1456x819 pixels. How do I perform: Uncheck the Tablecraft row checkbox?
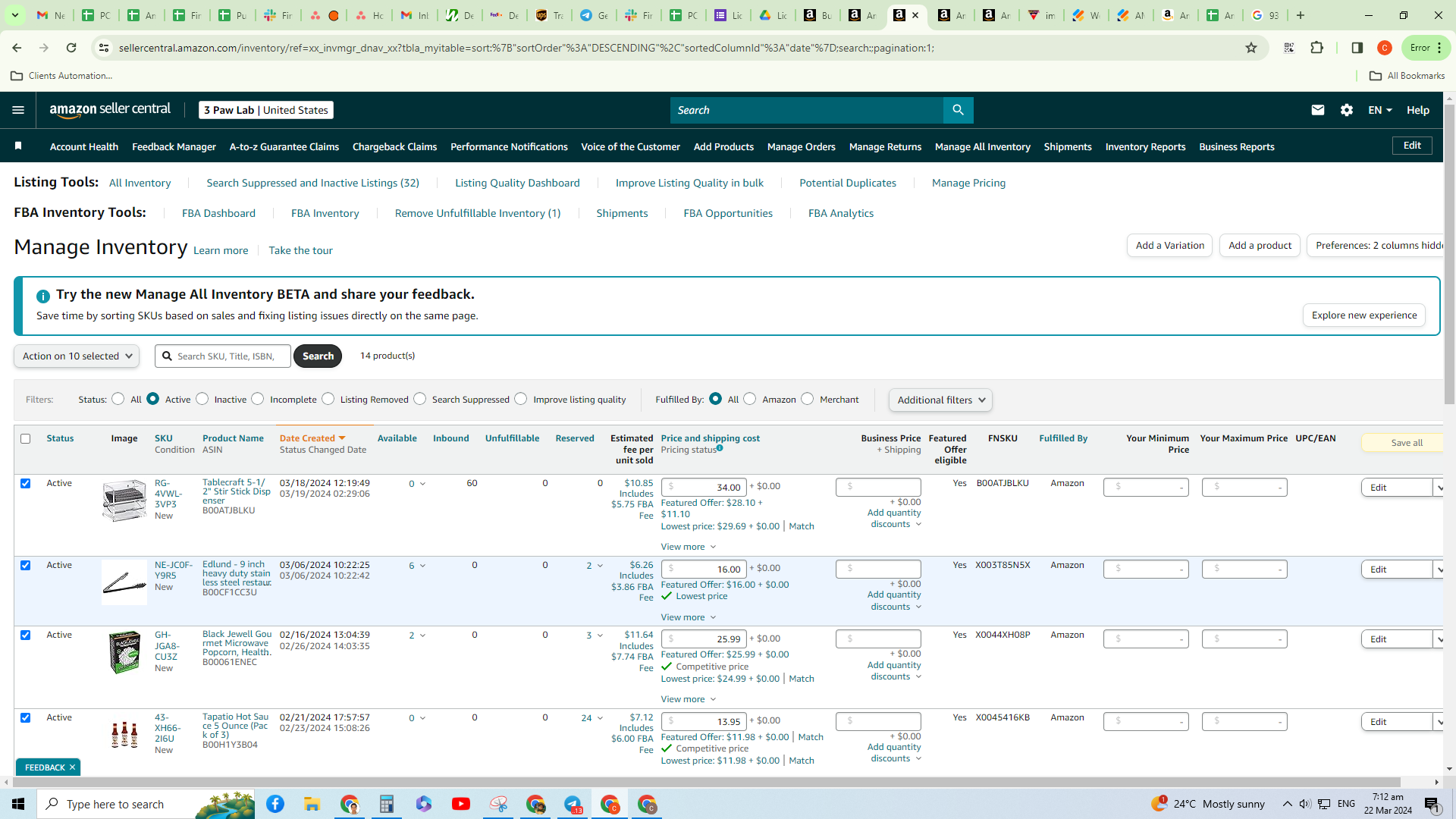[x=26, y=483]
